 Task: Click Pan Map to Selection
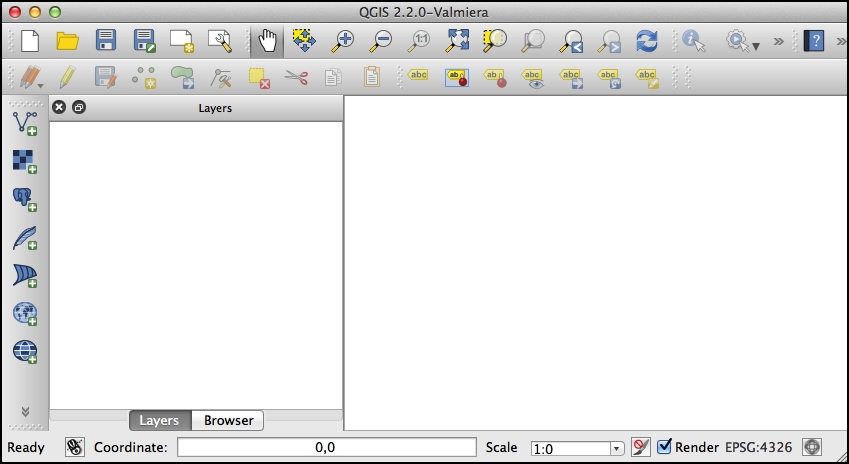(x=304, y=41)
